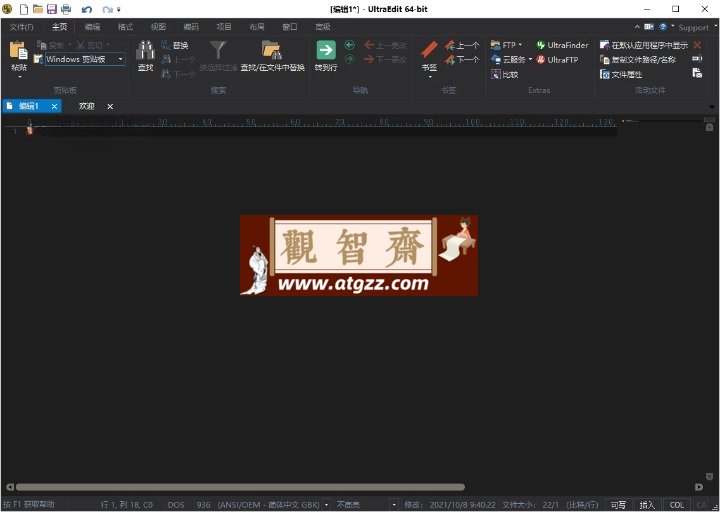This screenshot has width=720, height=512.
Task: Click 复制文件路径/名称 (copy file path)
Action: pyautogui.click(x=638, y=60)
